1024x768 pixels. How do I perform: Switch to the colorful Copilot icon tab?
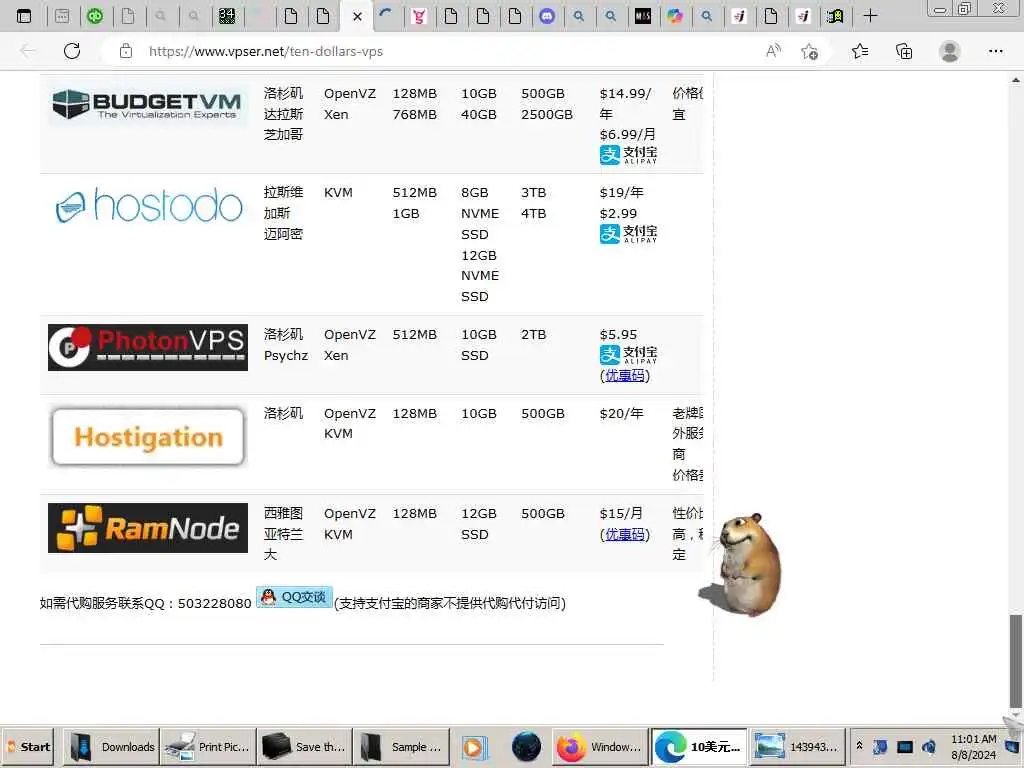point(675,16)
